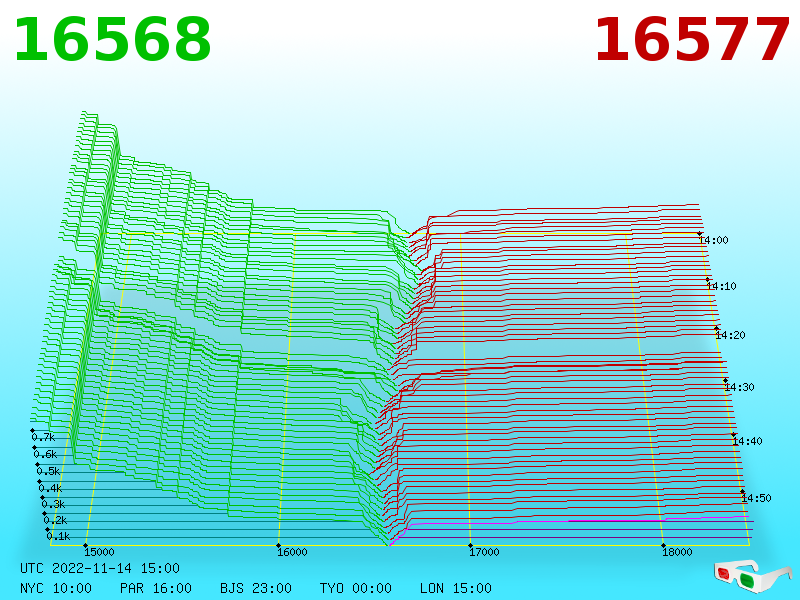Image resolution: width=800 pixels, height=600 pixels.
Task: Click the green bid price 16568
Action: coord(113,40)
